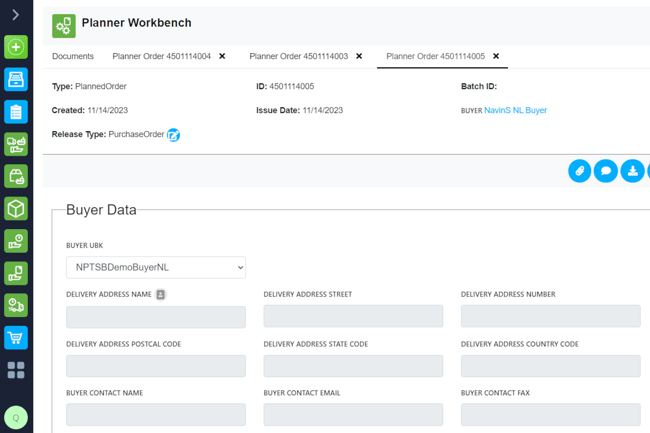The height and width of the screenshot is (433, 650).
Task: Open the blue archive drawer sidebar icon
Action: [16, 79]
